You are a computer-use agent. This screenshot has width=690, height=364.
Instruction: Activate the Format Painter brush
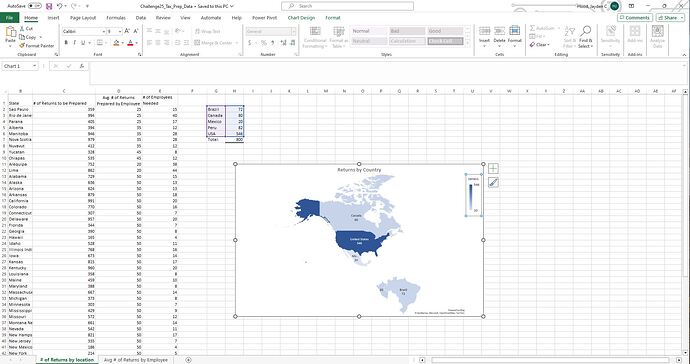22,46
